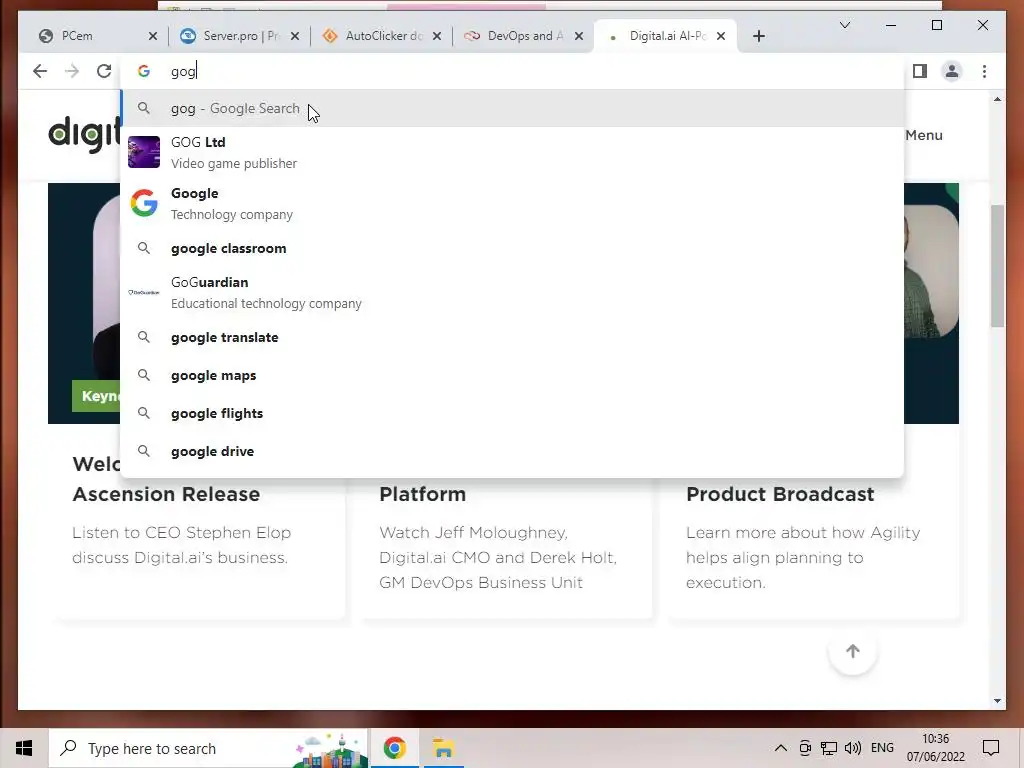Image resolution: width=1024 pixels, height=768 pixels.
Task: Switch to the PCem tab
Action: click(x=91, y=37)
